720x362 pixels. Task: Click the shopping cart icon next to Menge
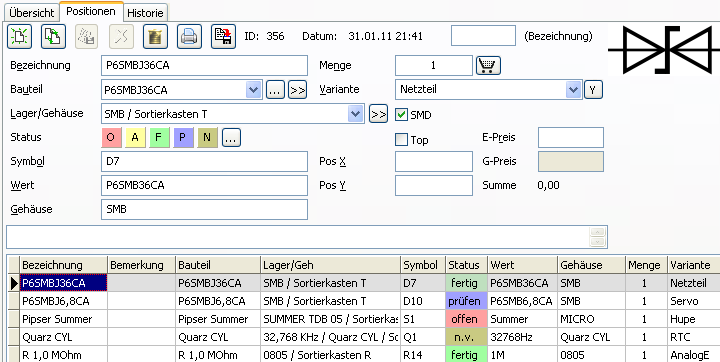(488, 66)
